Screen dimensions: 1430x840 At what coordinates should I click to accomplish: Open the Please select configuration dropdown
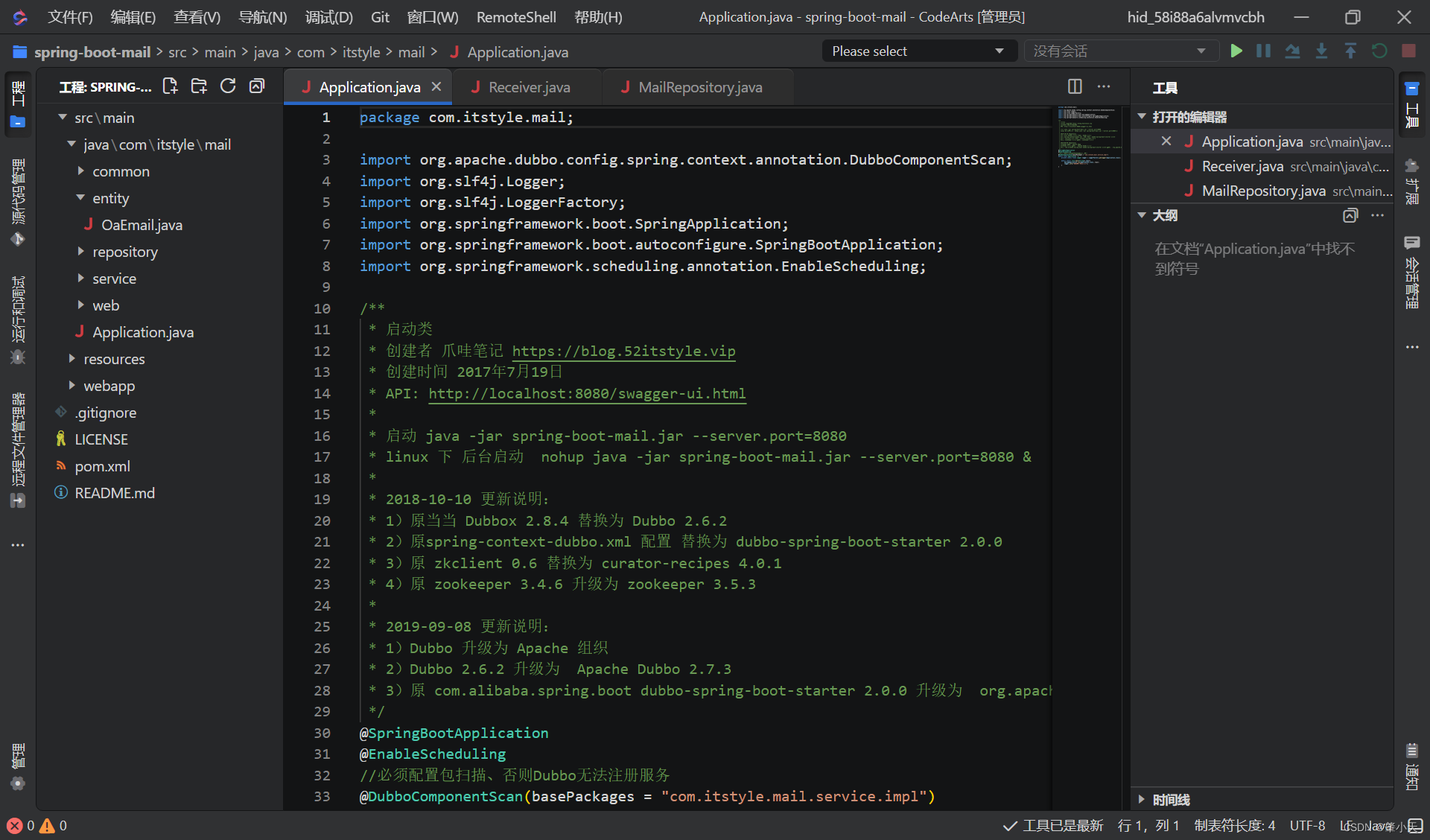[x=918, y=51]
